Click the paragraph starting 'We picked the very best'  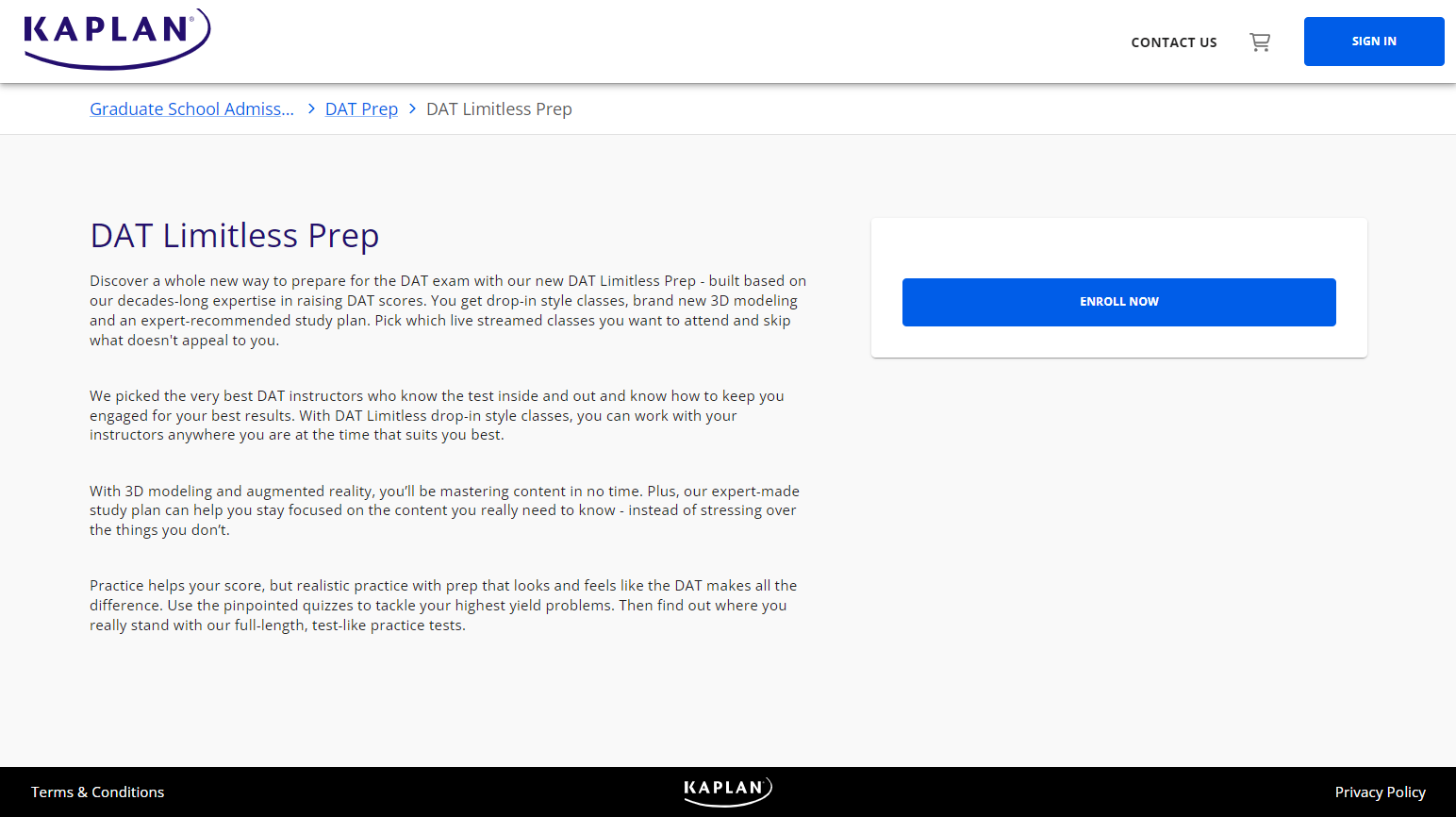click(438, 415)
